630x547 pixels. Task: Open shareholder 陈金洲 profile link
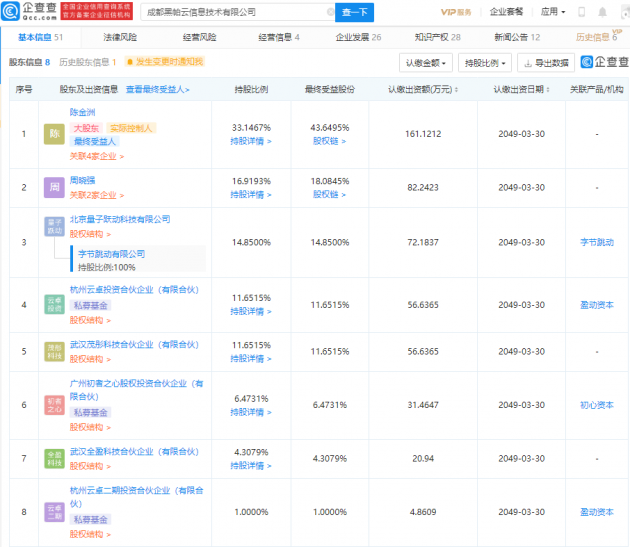pyautogui.click(x=82, y=112)
